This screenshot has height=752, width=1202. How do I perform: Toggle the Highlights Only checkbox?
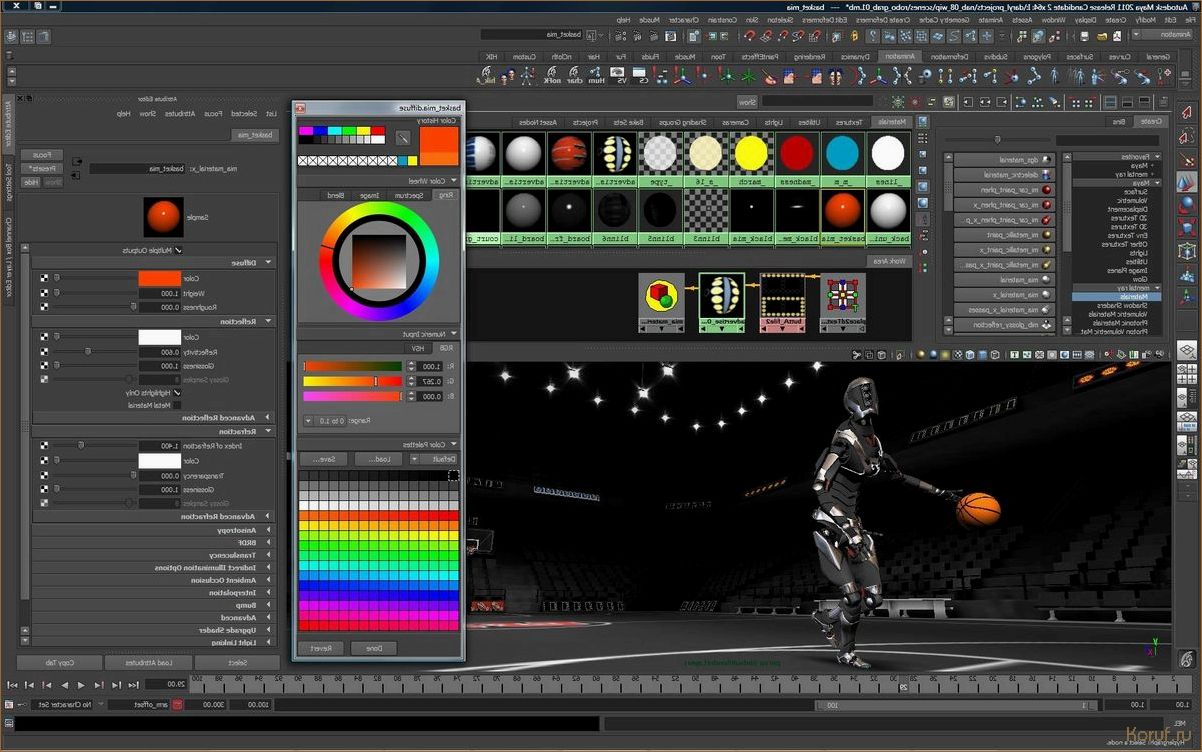(x=179, y=393)
